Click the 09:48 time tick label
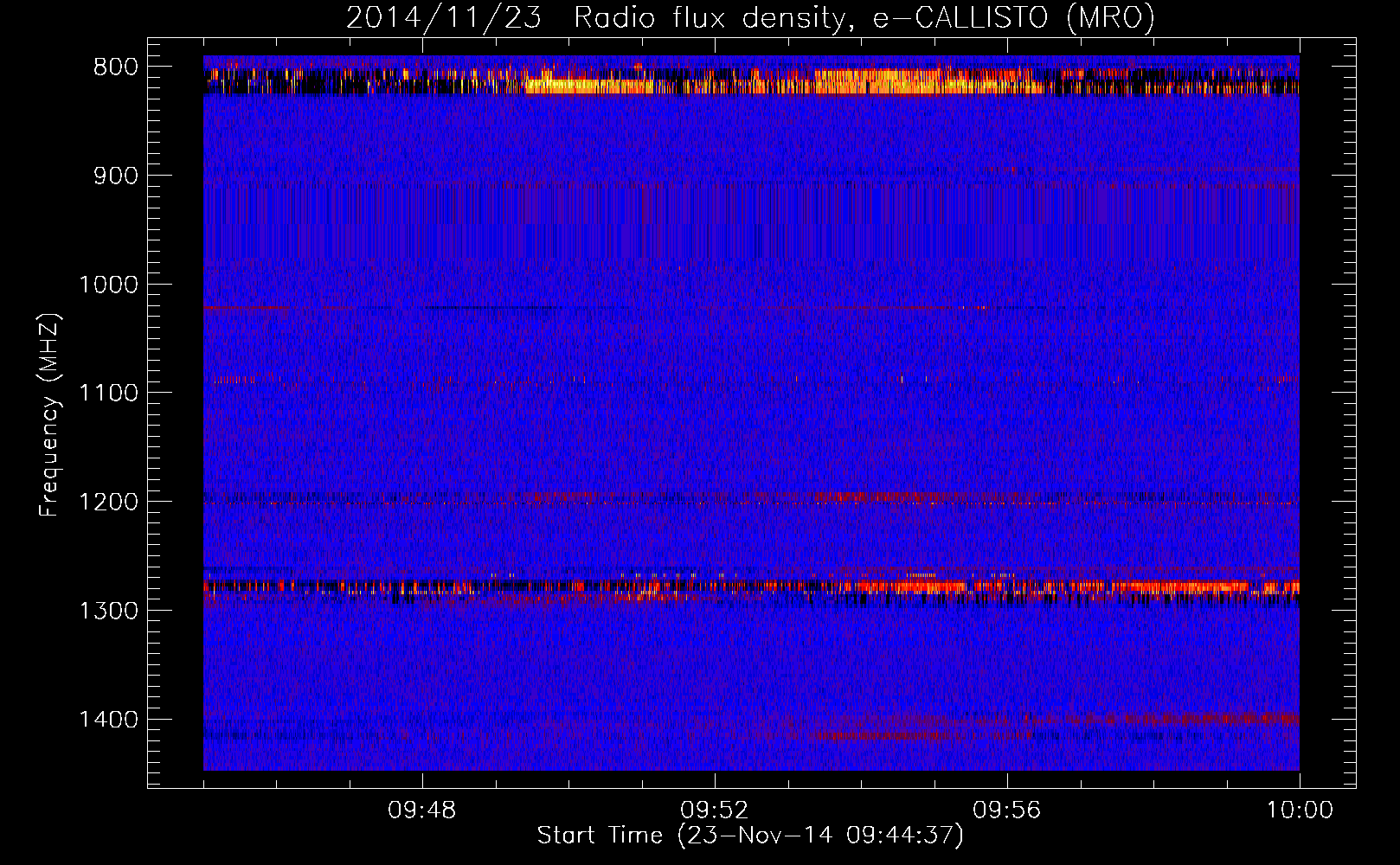This screenshot has width=1400, height=865. 421,811
